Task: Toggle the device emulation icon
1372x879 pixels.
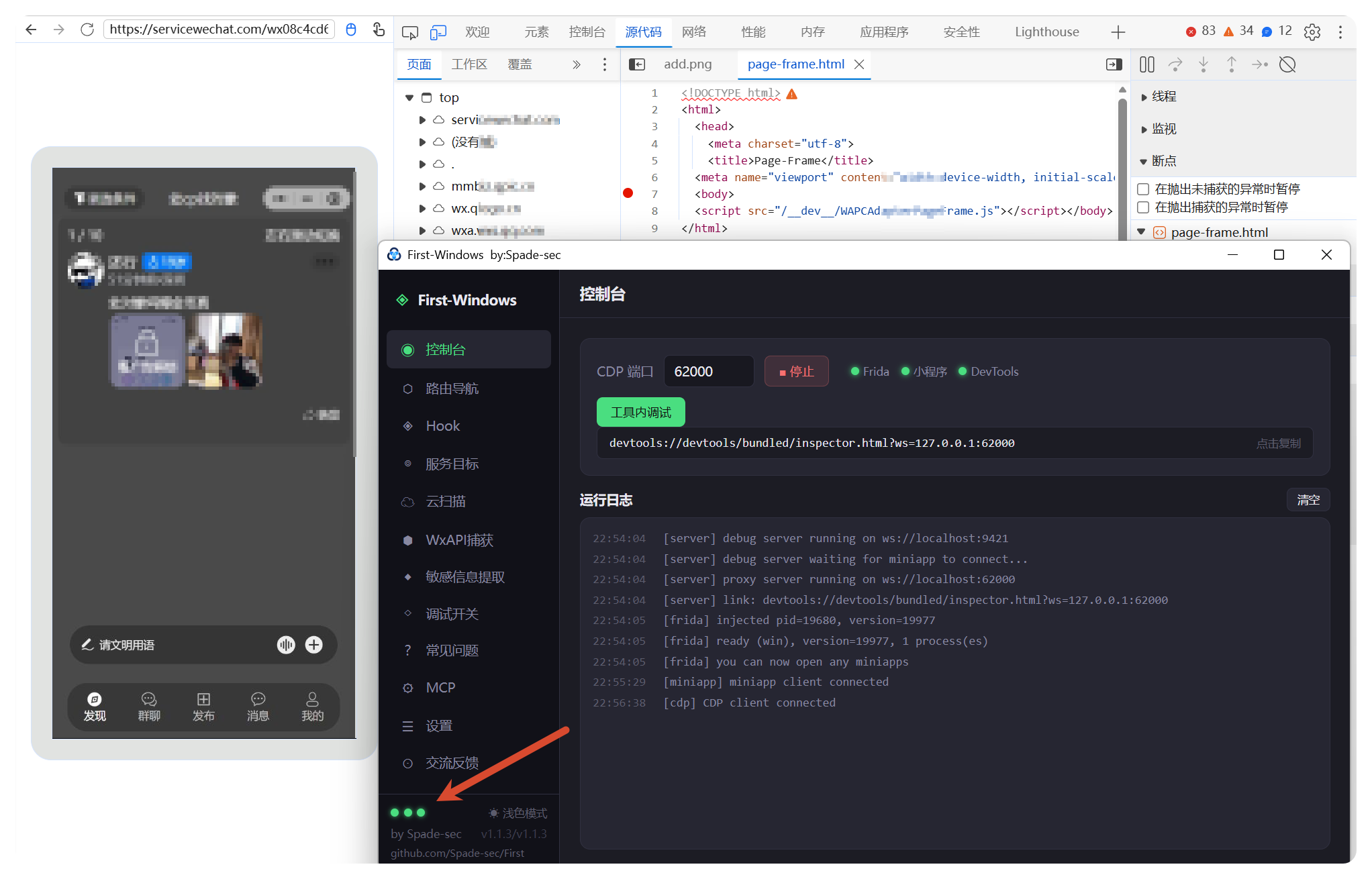Action: pos(438,32)
